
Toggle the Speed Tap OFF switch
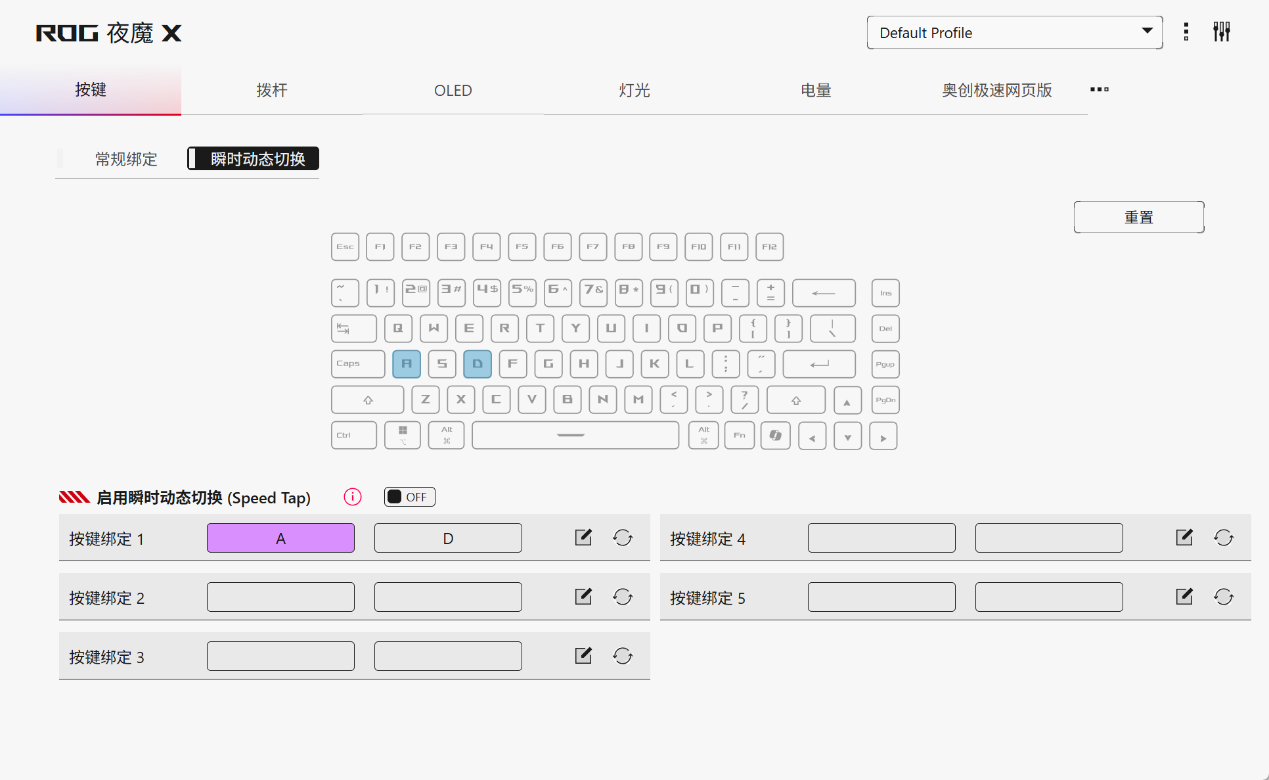pyautogui.click(x=410, y=497)
